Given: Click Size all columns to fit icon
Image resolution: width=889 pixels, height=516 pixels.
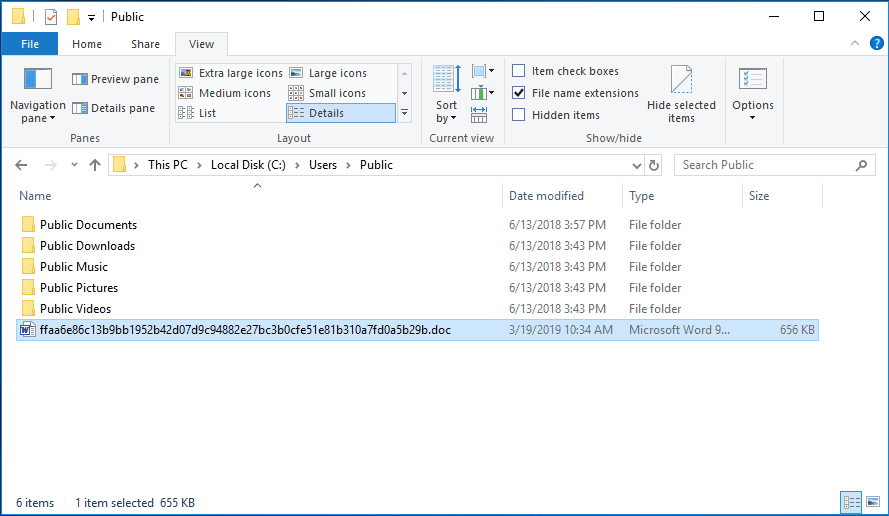Looking at the screenshot, I should pos(479,115).
